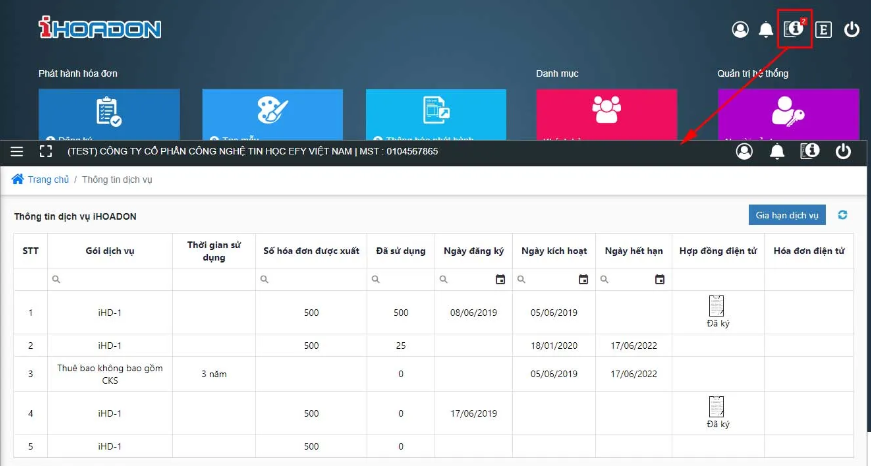
Task: Click logout power icon in dark toolbar
Action: (843, 151)
